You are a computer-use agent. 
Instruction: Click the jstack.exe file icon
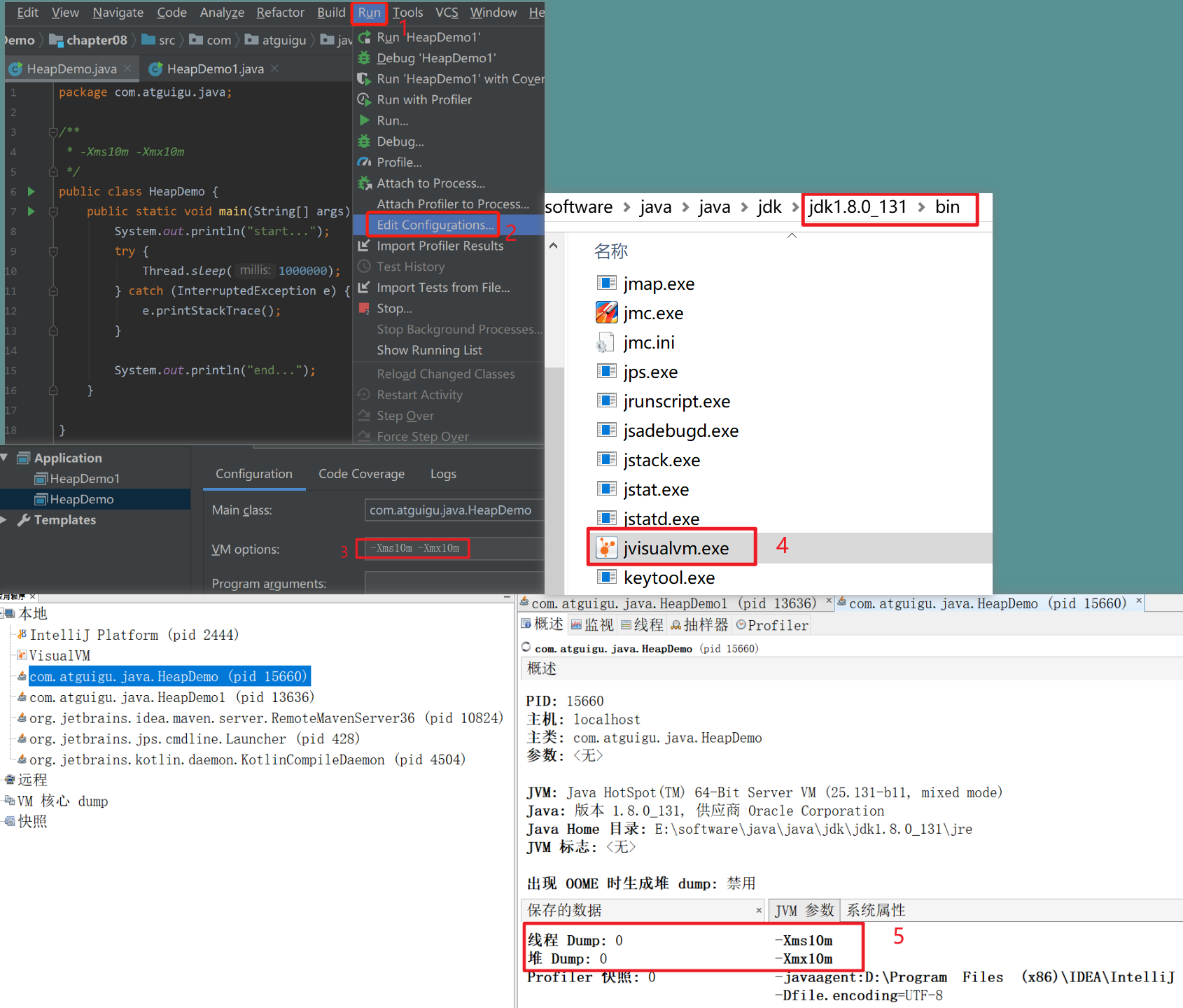(x=606, y=459)
